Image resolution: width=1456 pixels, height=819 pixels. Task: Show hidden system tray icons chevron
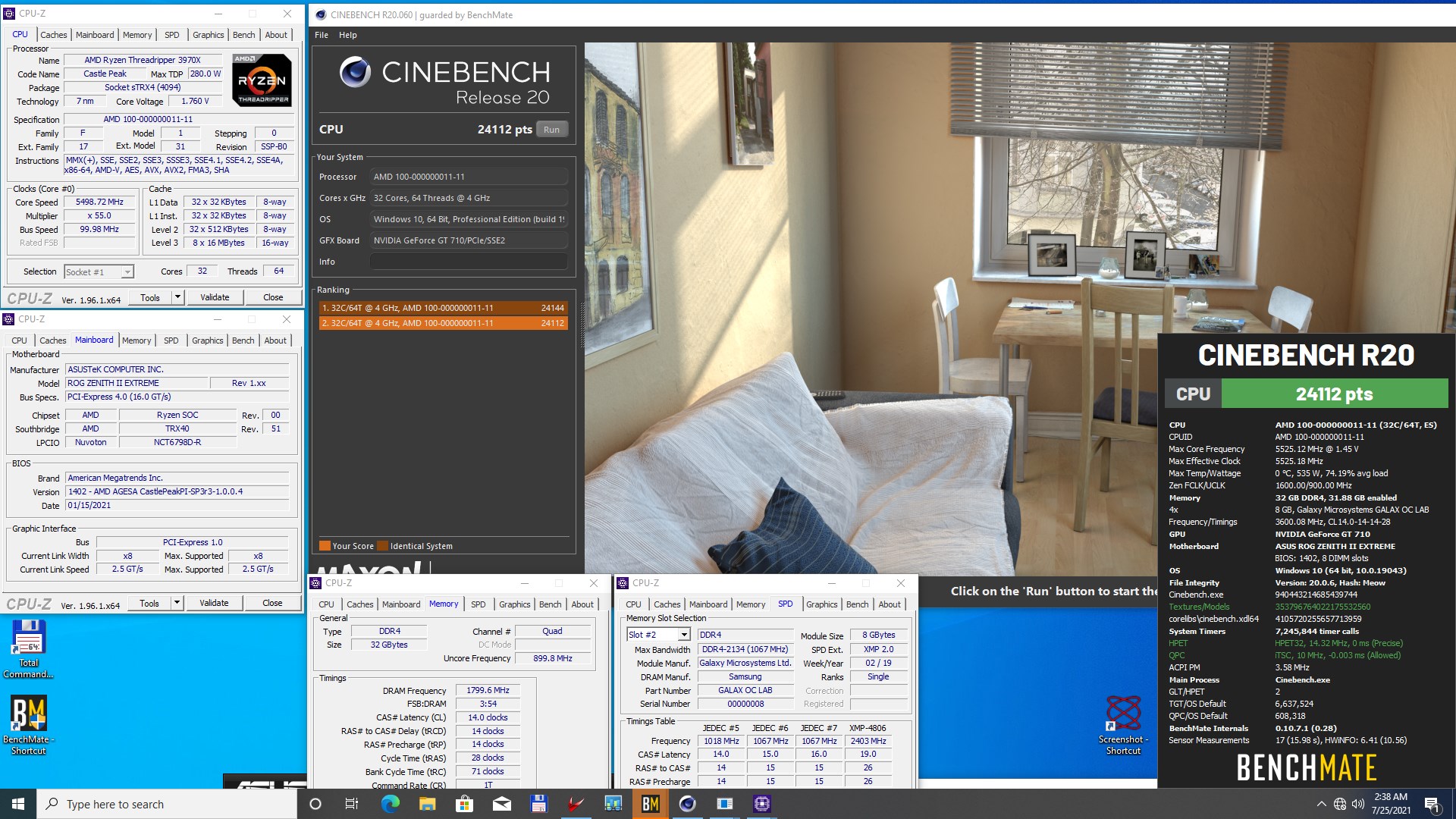click(1322, 804)
